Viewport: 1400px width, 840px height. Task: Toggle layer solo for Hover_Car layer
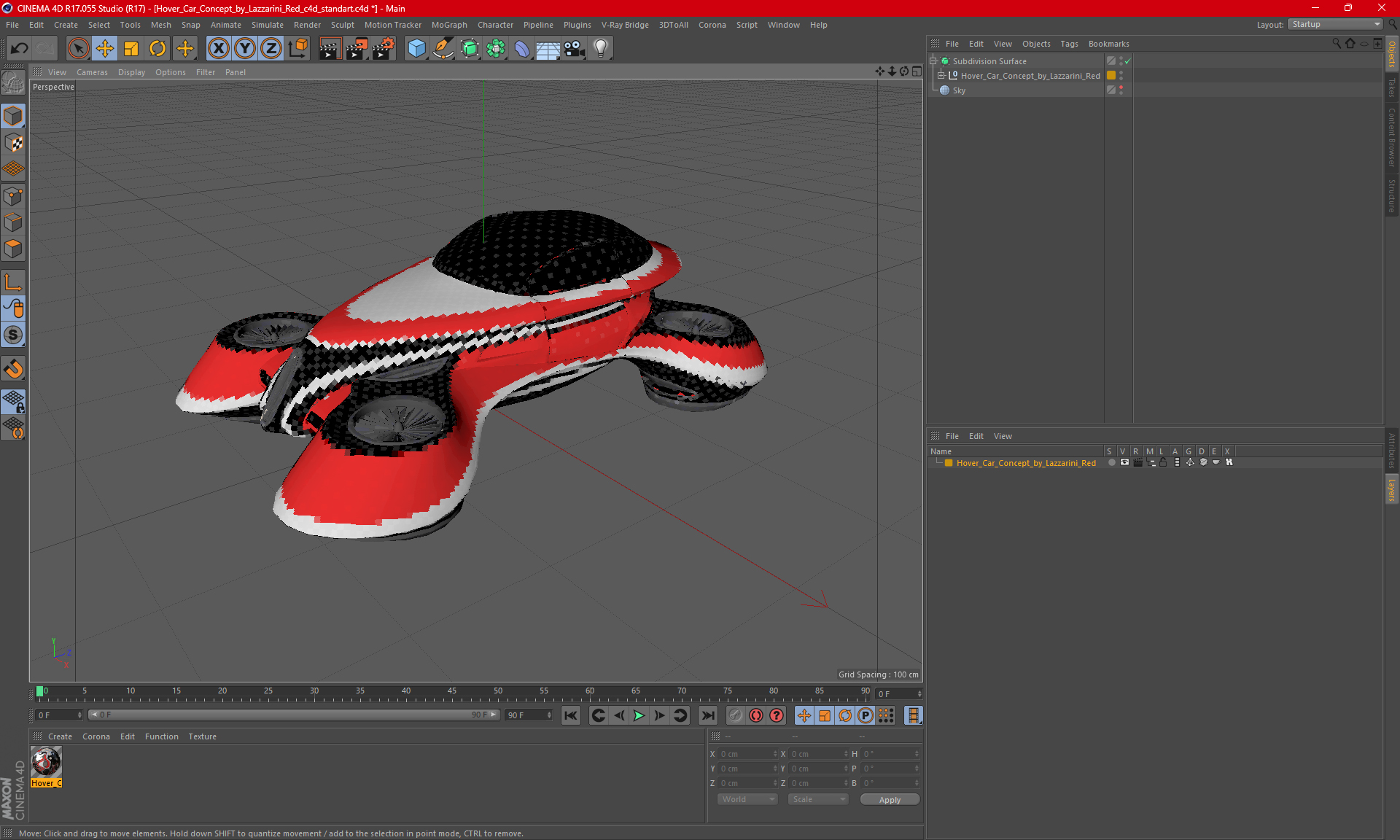1111,463
